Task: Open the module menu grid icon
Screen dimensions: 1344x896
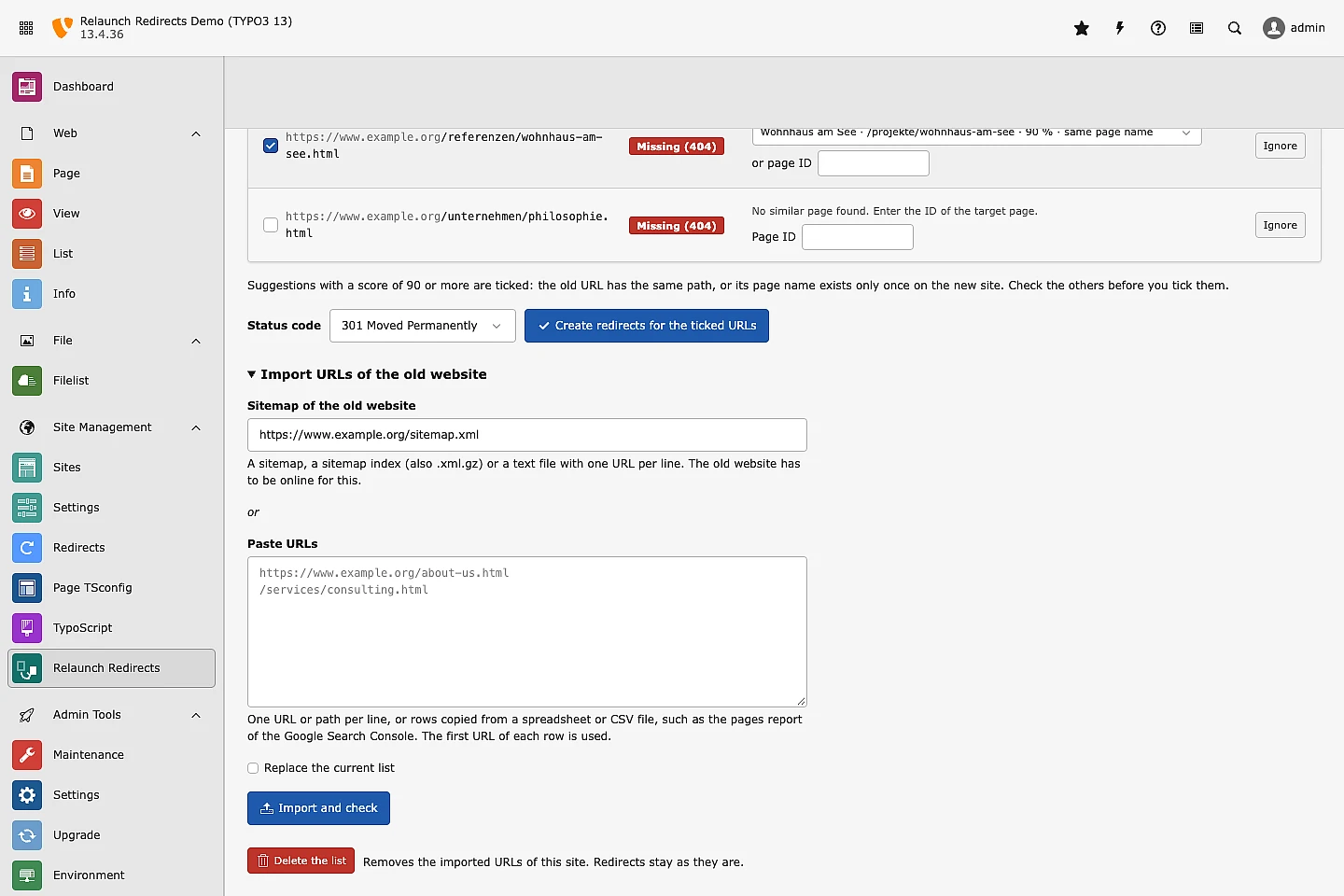Action: 26,28
